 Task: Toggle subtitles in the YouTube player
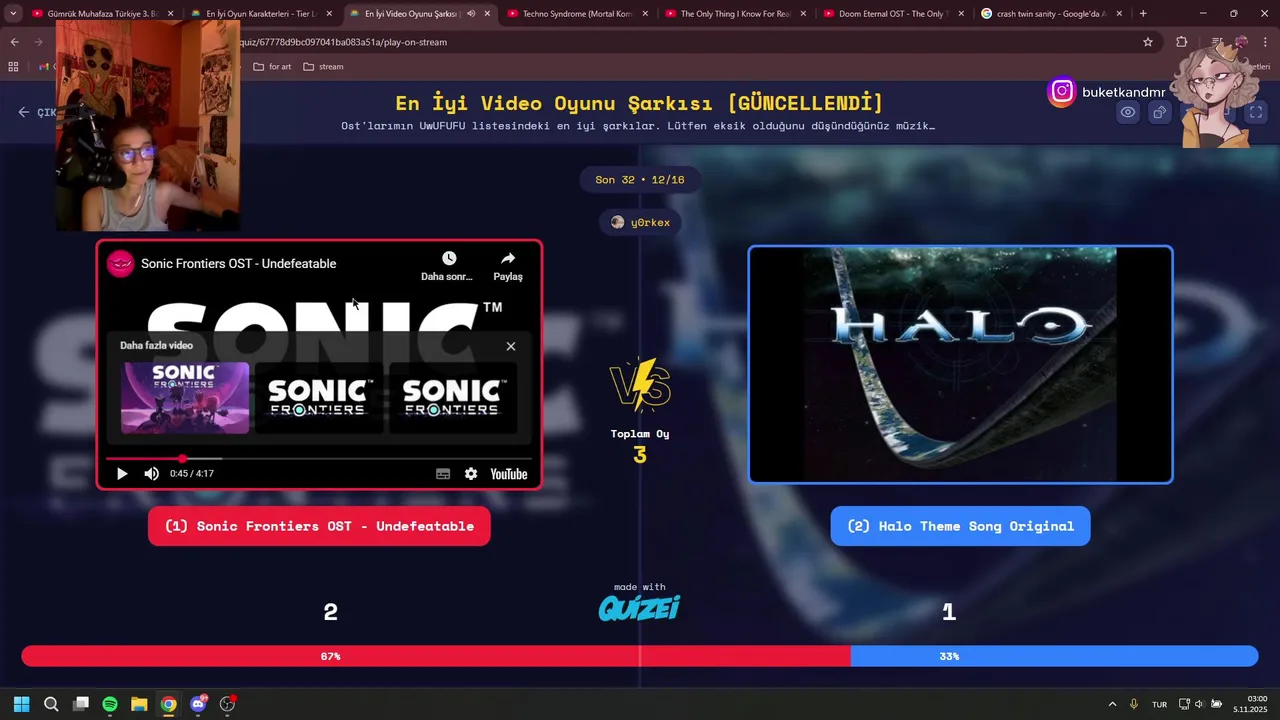click(443, 474)
